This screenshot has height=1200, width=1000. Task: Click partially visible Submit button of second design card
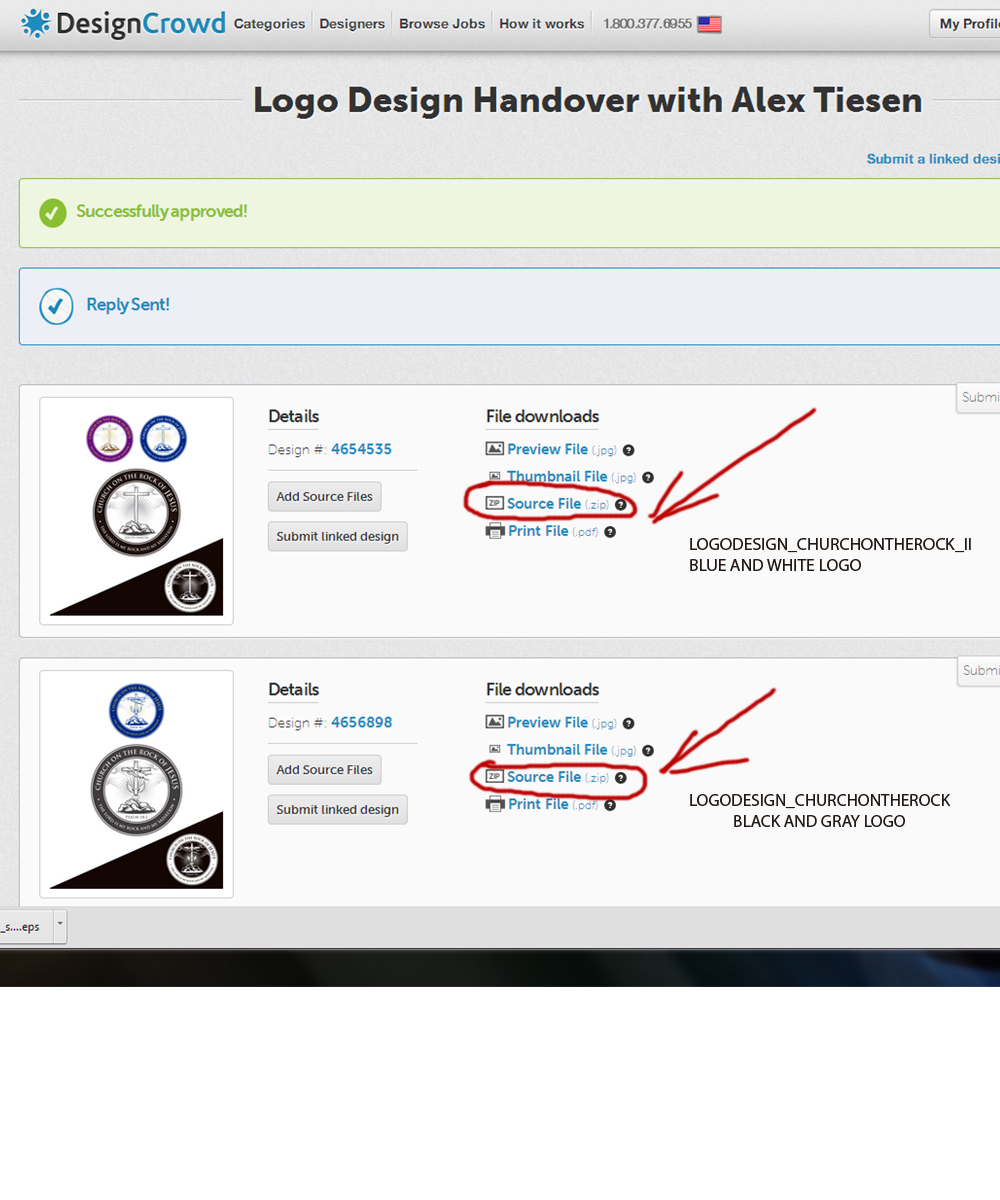(x=980, y=670)
